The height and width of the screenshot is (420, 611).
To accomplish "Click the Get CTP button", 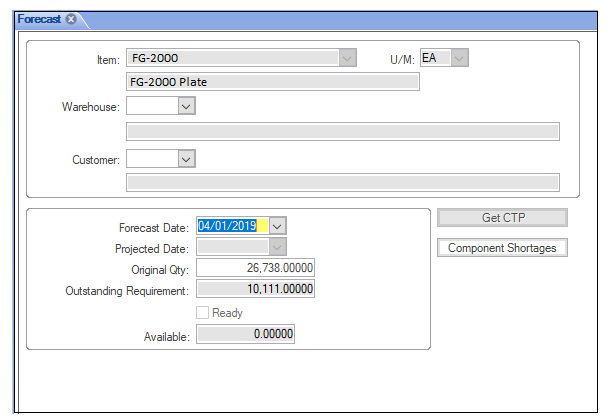I will [x=502, y=217].
